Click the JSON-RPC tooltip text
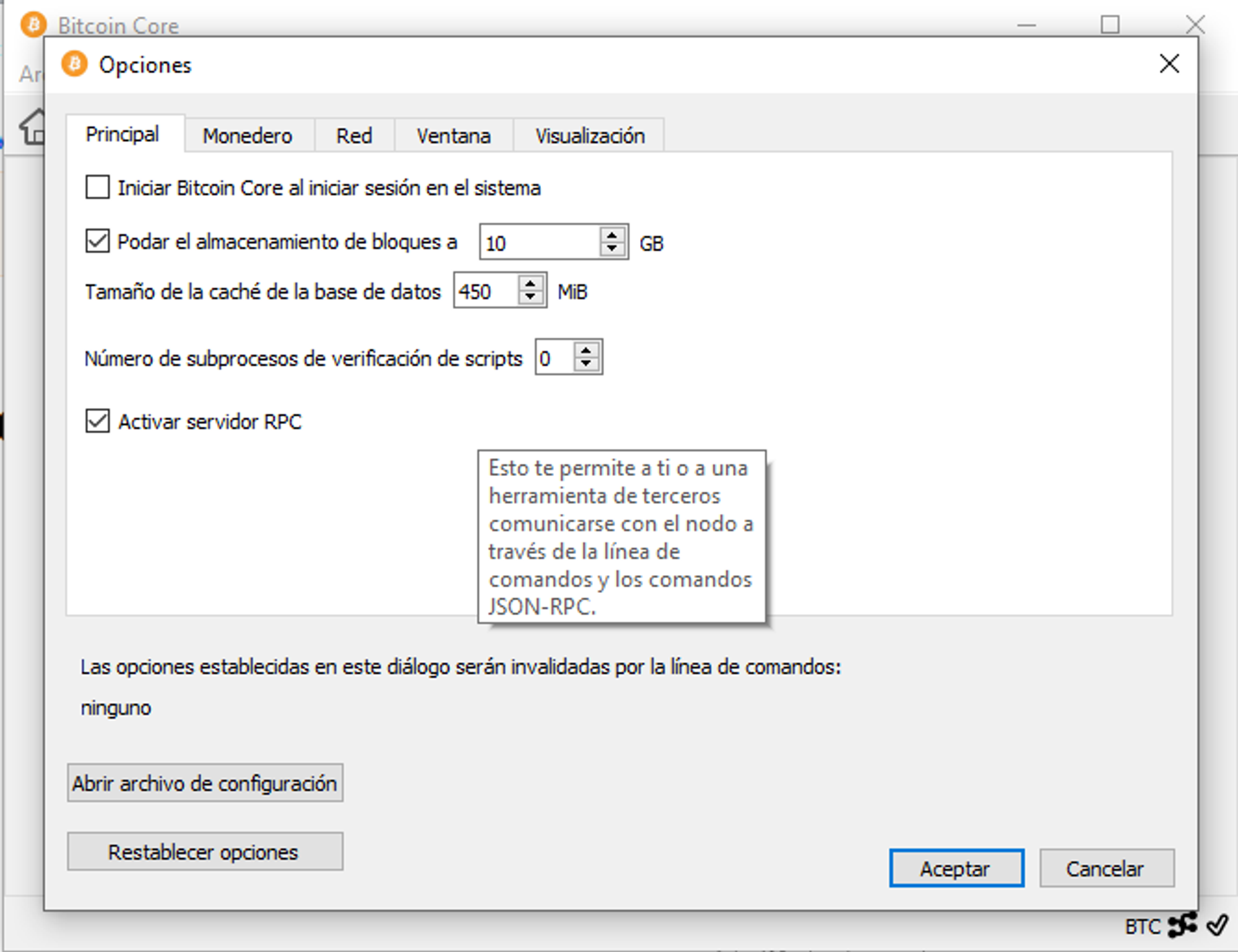Screen dimensions: 1238x952 pyautogui.click(x=621, y=537)
